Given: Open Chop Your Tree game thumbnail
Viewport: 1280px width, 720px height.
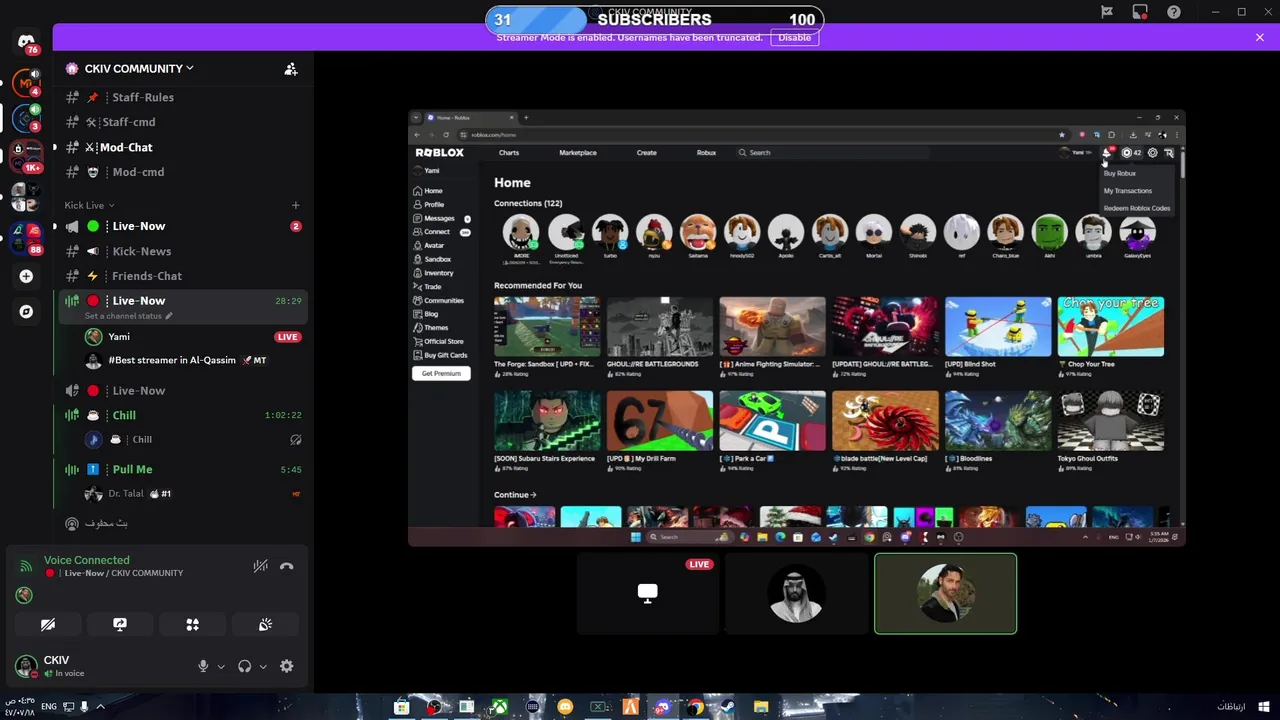Looking at the screenshot, I should pos(1111,326).
